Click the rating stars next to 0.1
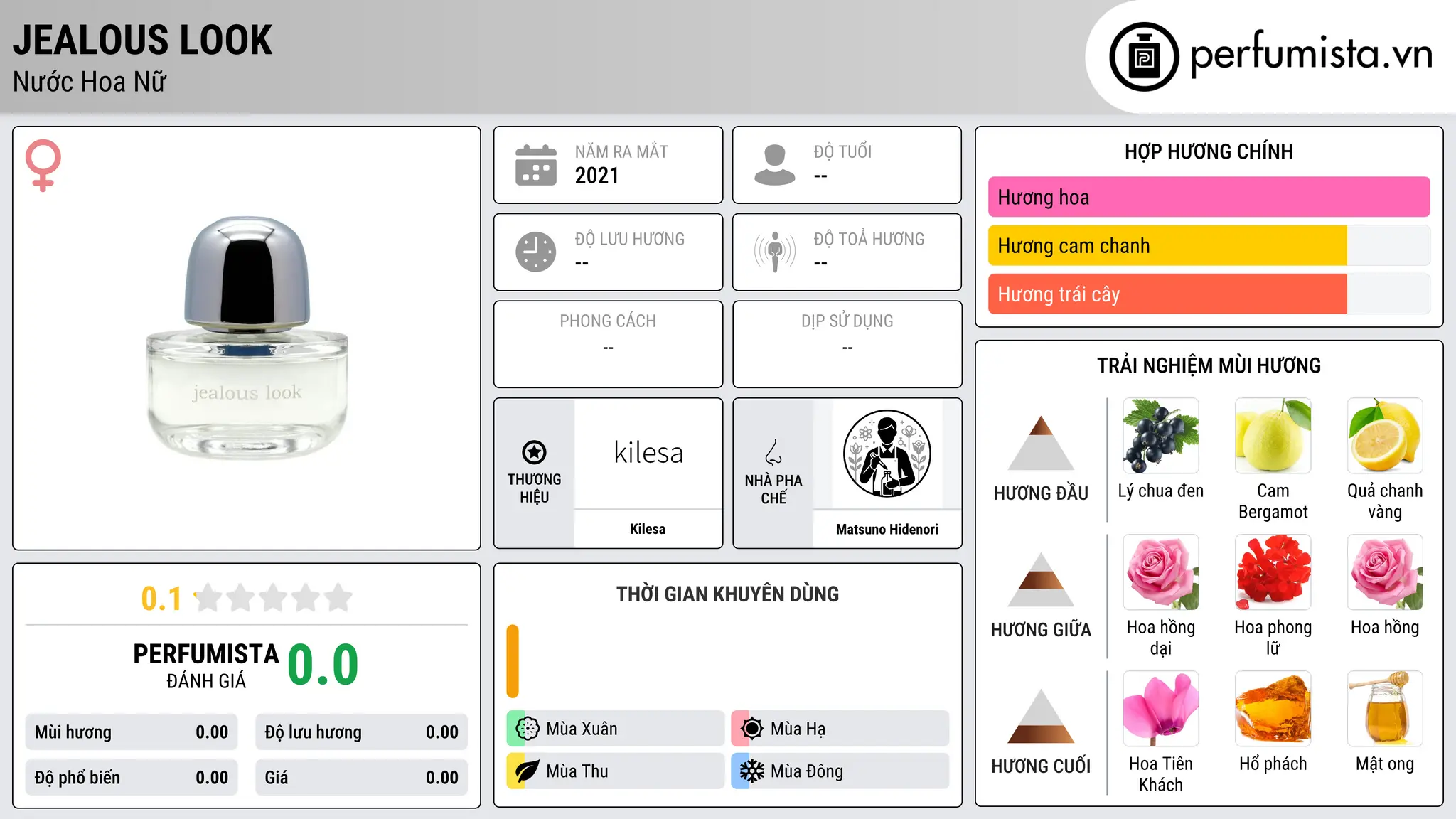 pos(273,598)
